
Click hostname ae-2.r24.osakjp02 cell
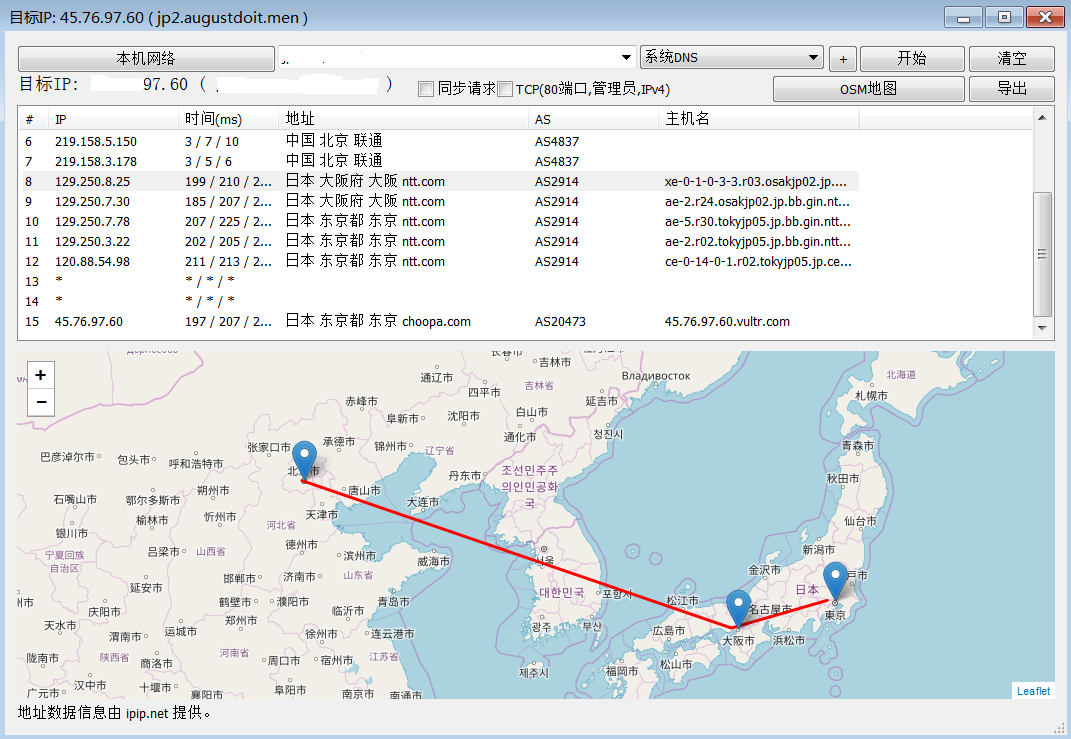[757, 201]
